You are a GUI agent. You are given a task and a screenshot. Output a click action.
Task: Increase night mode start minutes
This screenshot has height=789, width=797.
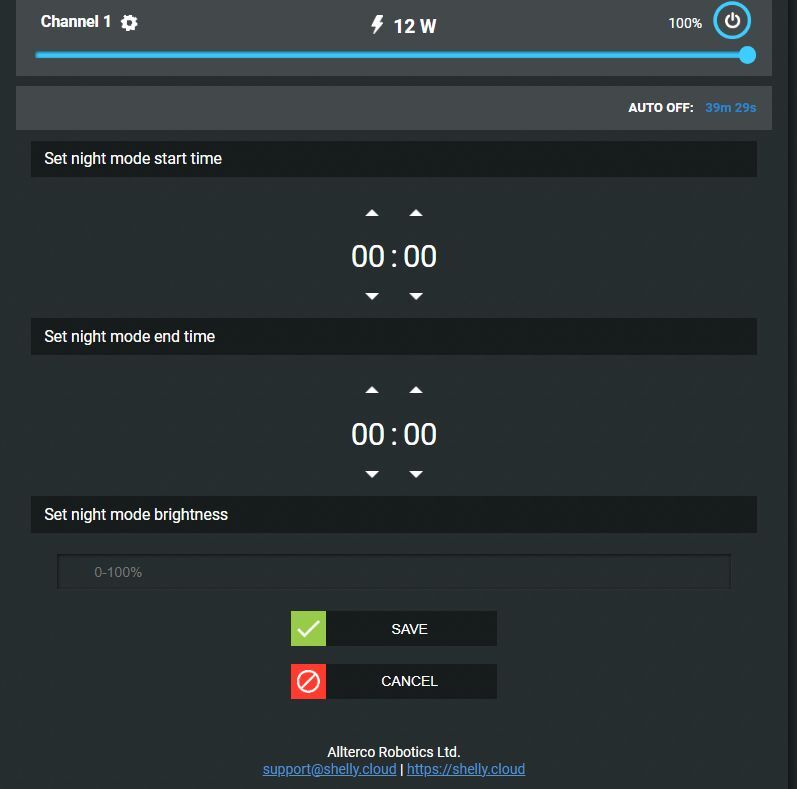coord(416,213)
